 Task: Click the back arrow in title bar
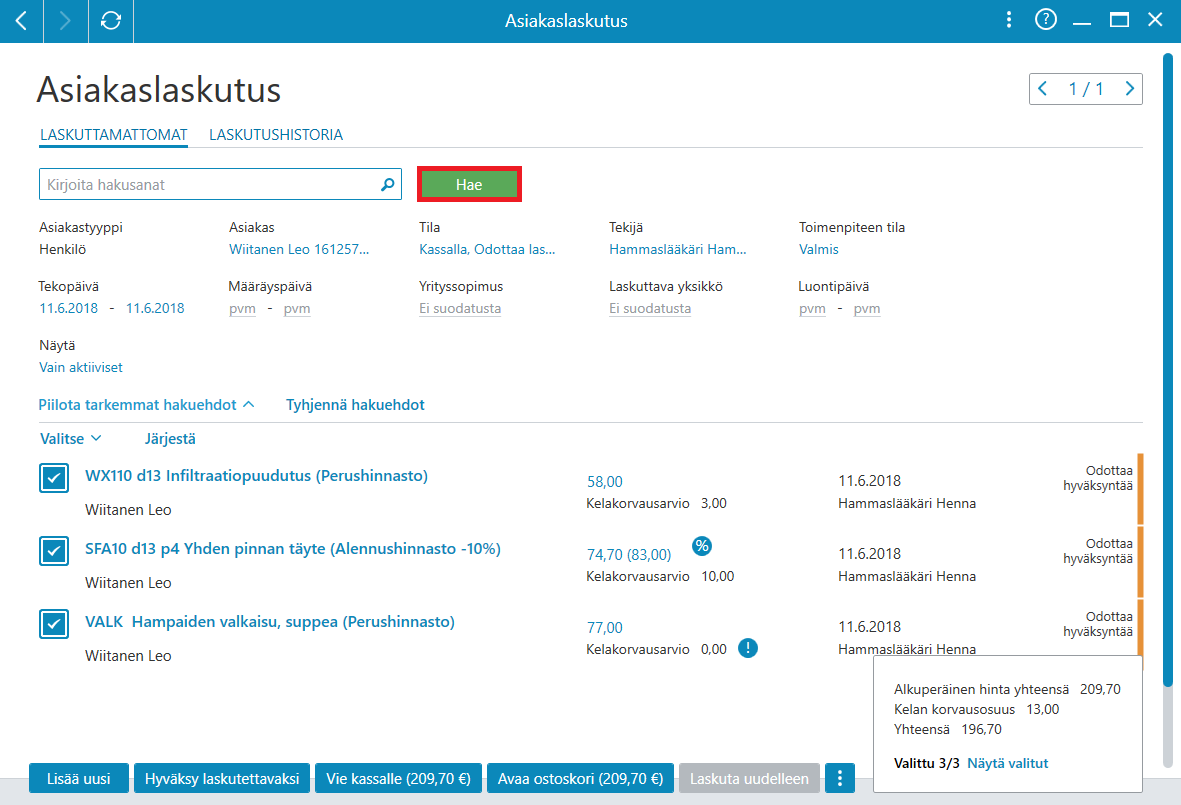(x=21, y=20)
